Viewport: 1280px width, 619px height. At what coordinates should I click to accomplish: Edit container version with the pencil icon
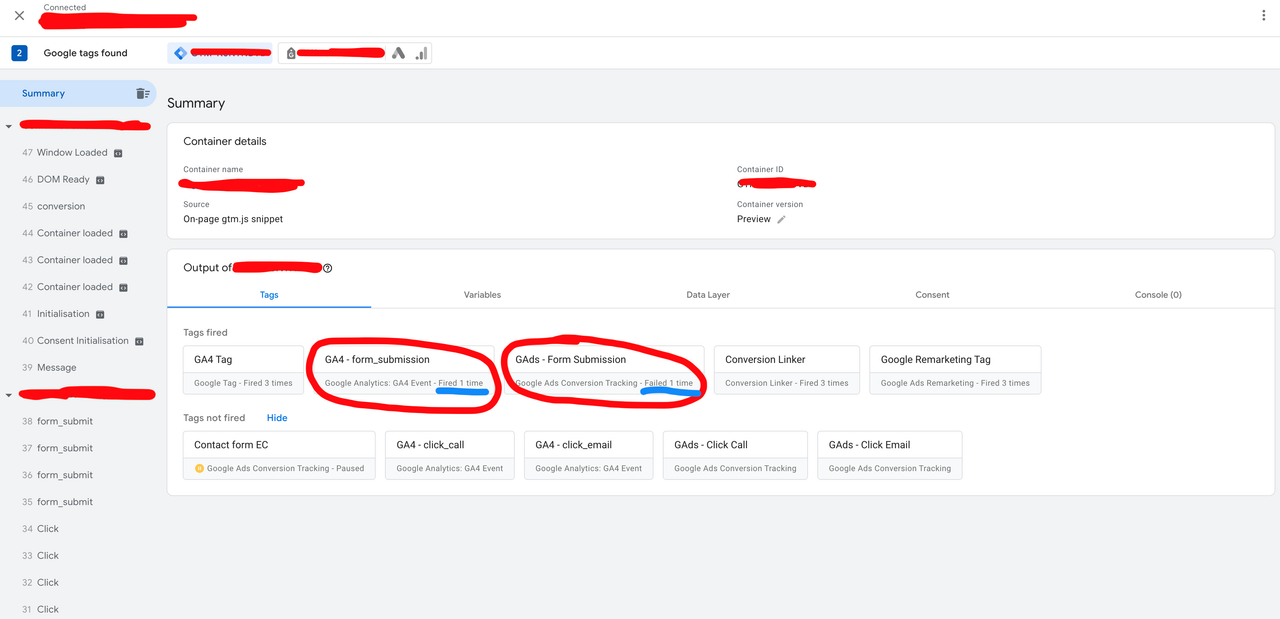[x=782, y=219]
